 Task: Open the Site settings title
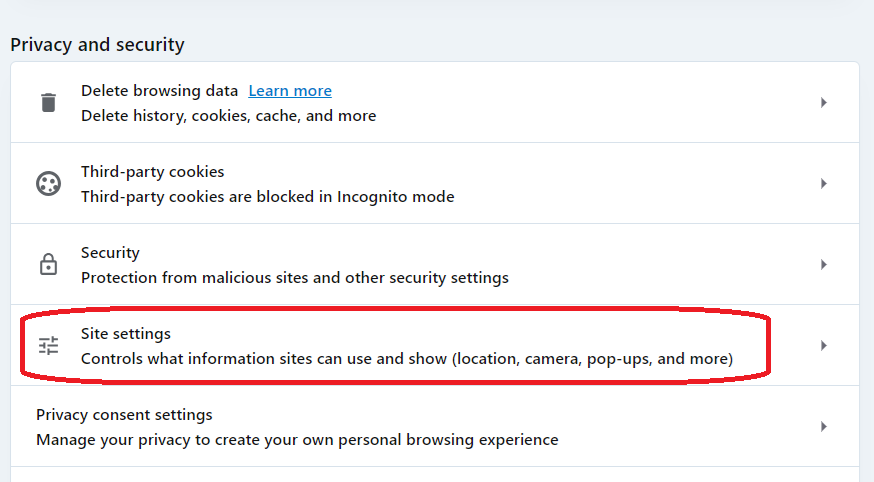tap(126, 334)
